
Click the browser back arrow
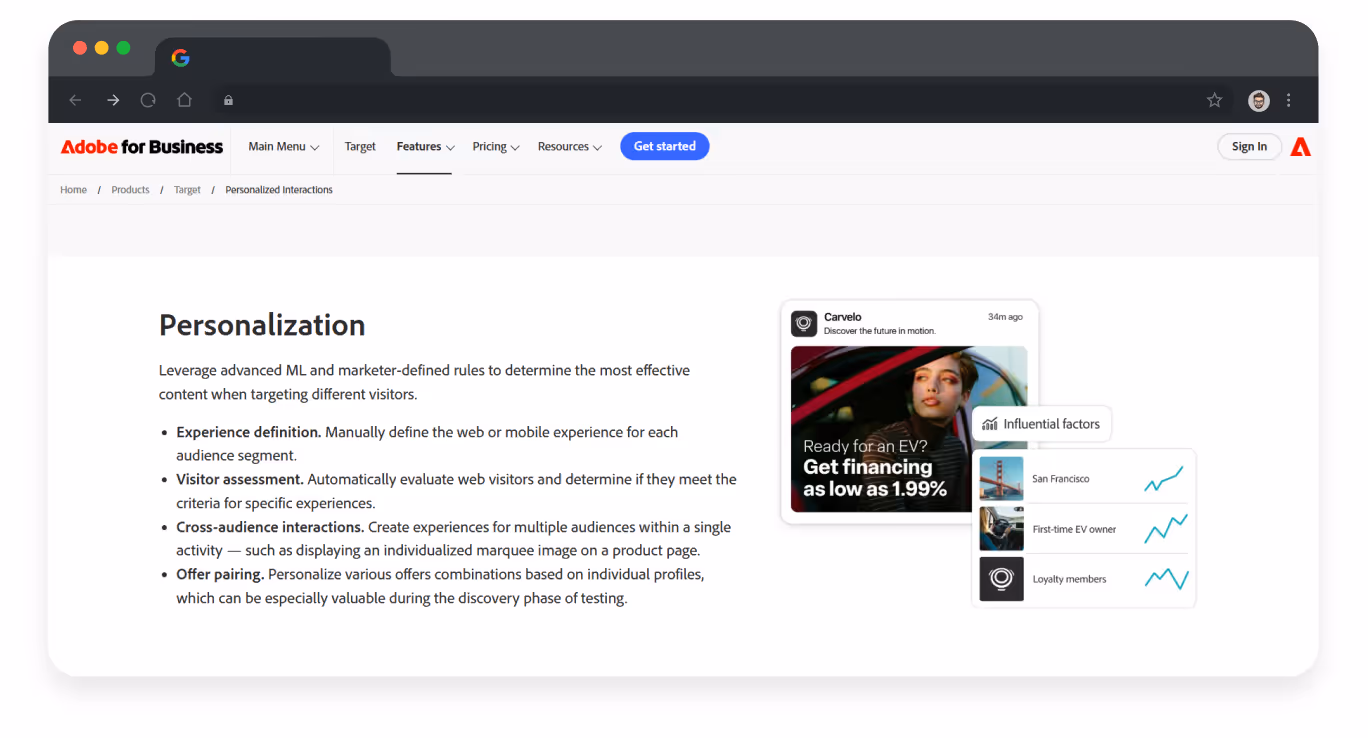(x=75, y=100)
